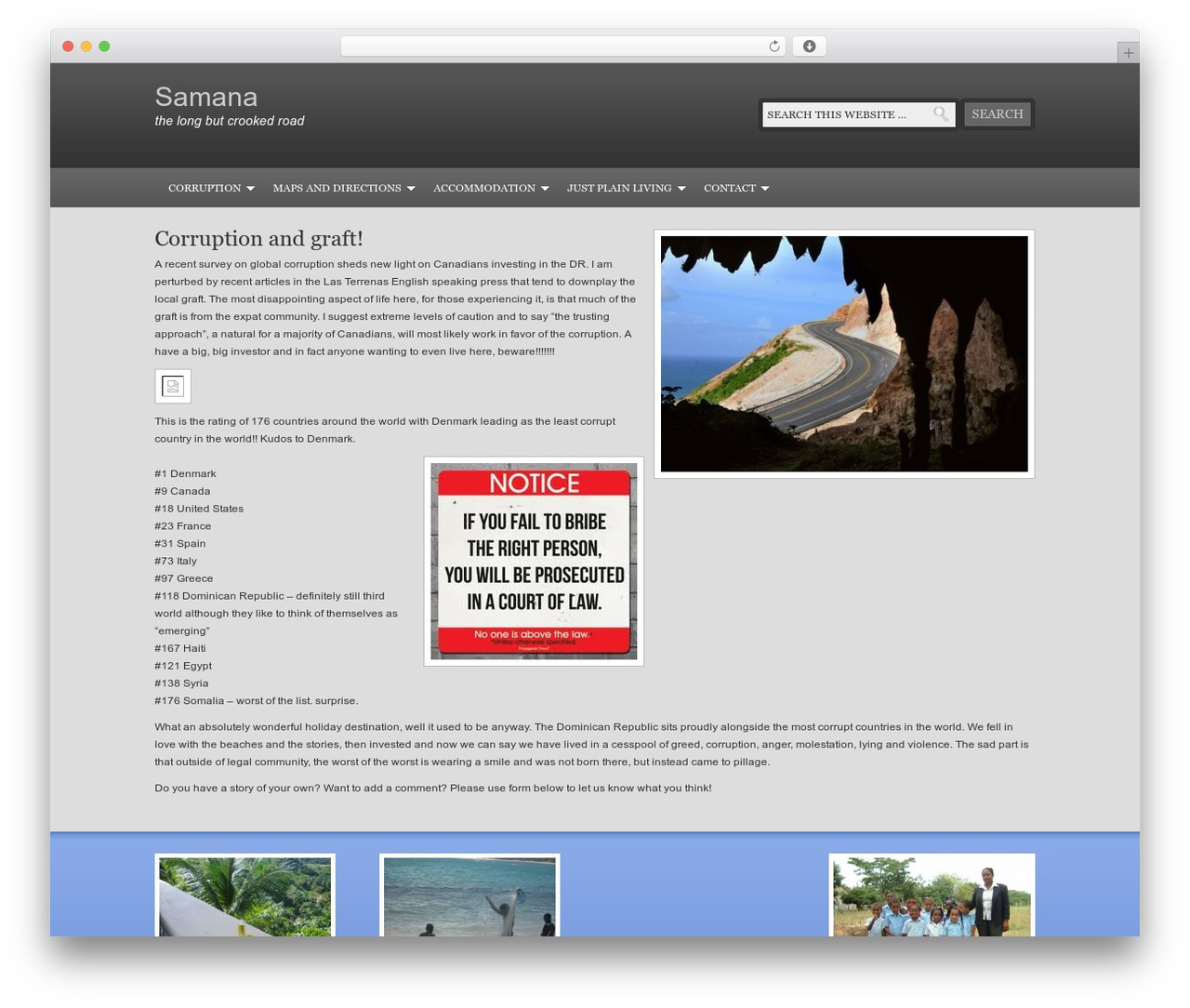Click the '#31 Spain' list entry
The width and height of the screenshot is (1190, 1008).
tap(180, 544)
